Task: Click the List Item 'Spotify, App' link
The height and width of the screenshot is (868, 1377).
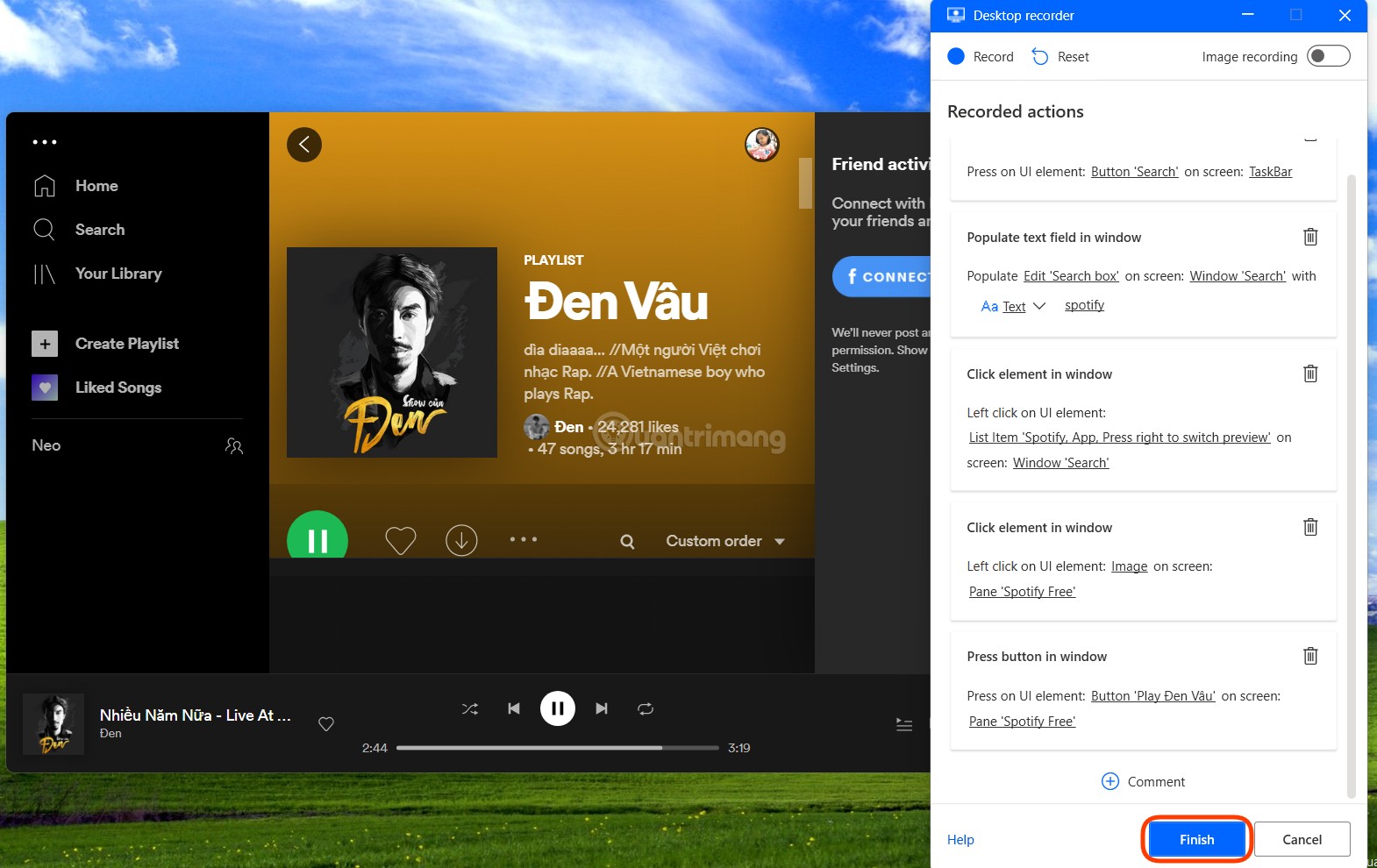Action: tap(1119, 438)
